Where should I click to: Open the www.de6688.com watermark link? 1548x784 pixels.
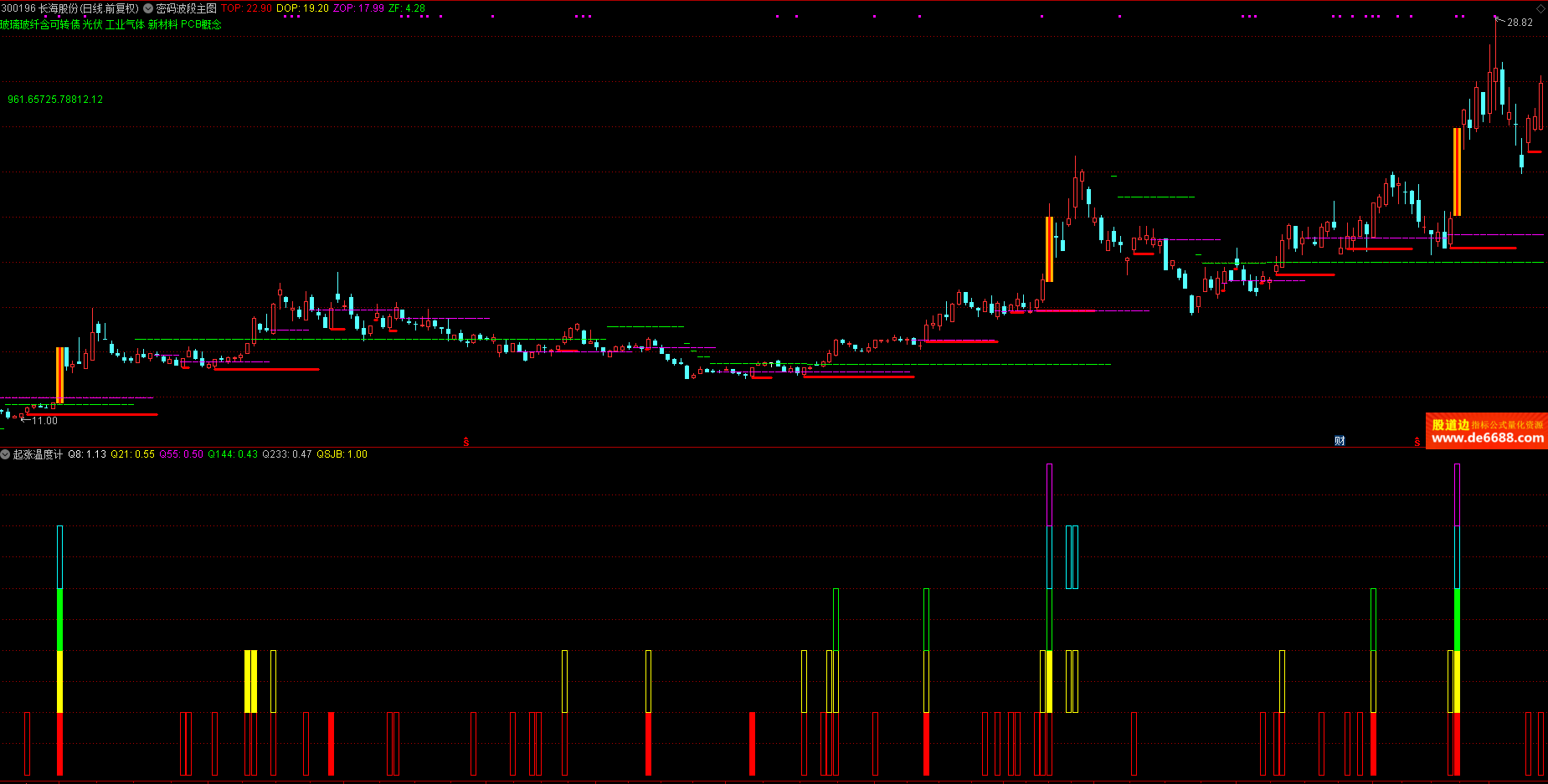point(1488,438)
